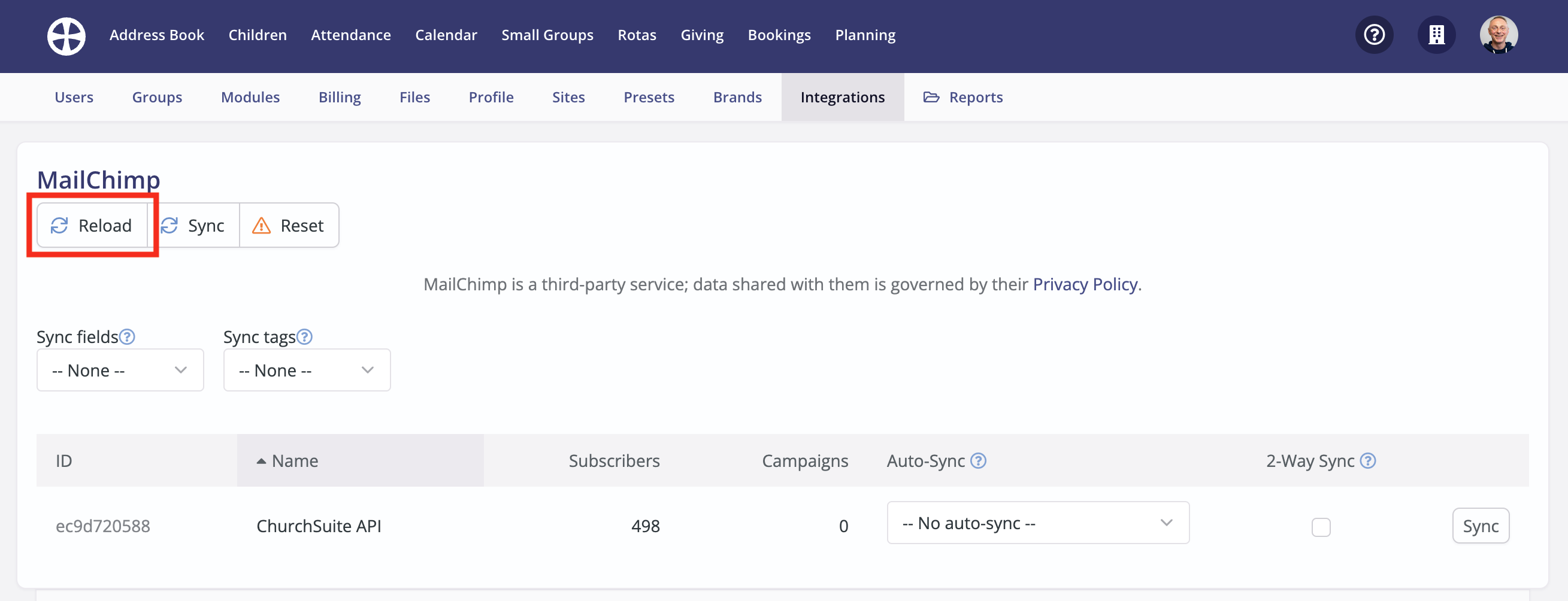Click the toolbar Sync button beside Reload
Screen dimensions: 1568x601
[193, 225]
